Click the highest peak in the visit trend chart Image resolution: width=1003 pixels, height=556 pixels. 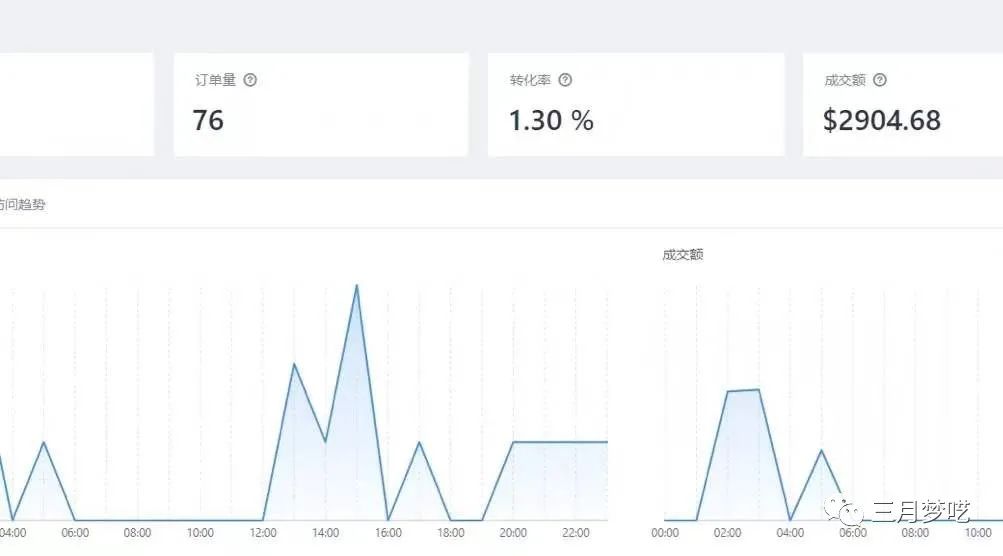click(x=356, y=286)
